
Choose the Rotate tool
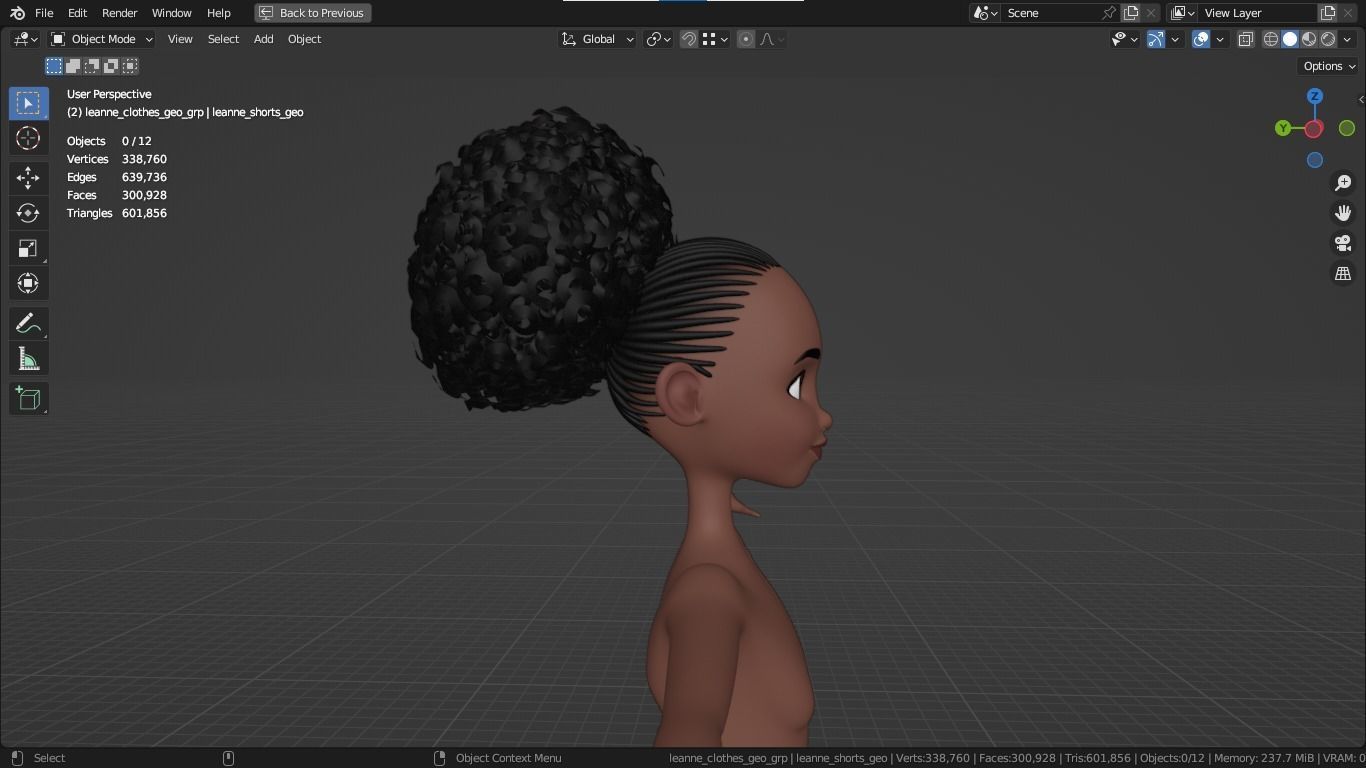pos(28,213)
